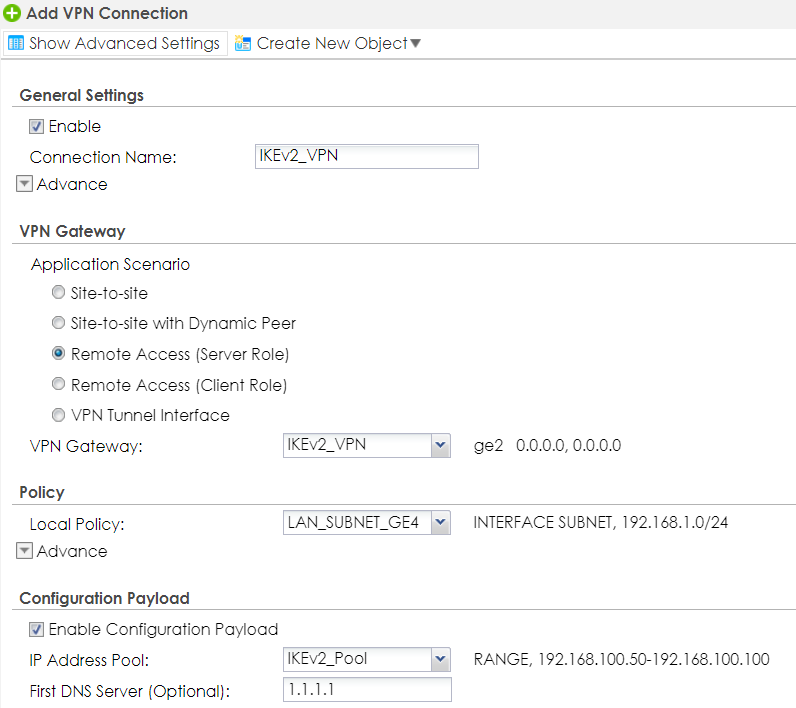Click the Create New Object button label
The image size is (796, 708).
(x=331, y=44)
